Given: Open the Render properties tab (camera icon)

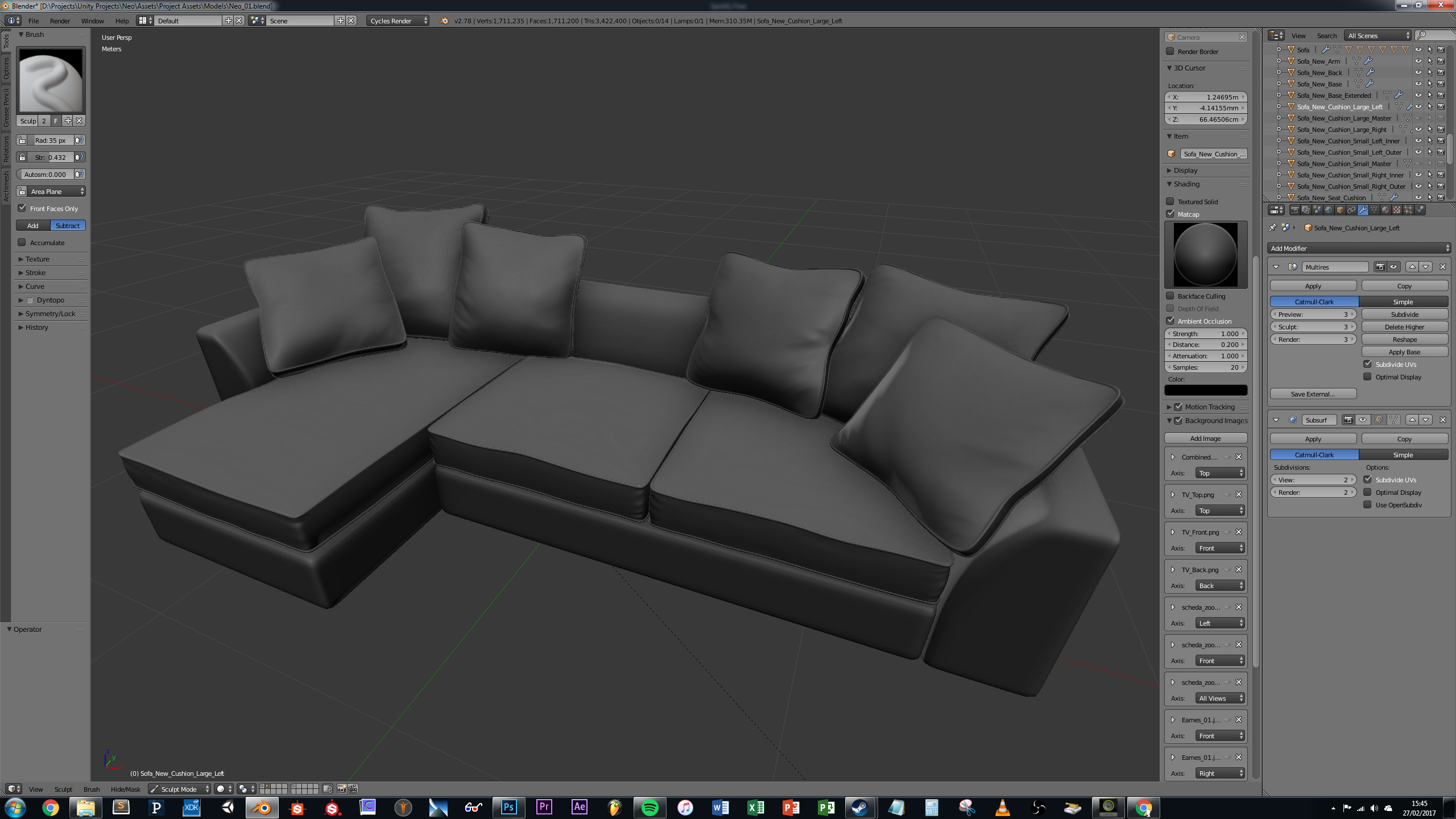Looking at the screenshot, I should click(1295, 210).
